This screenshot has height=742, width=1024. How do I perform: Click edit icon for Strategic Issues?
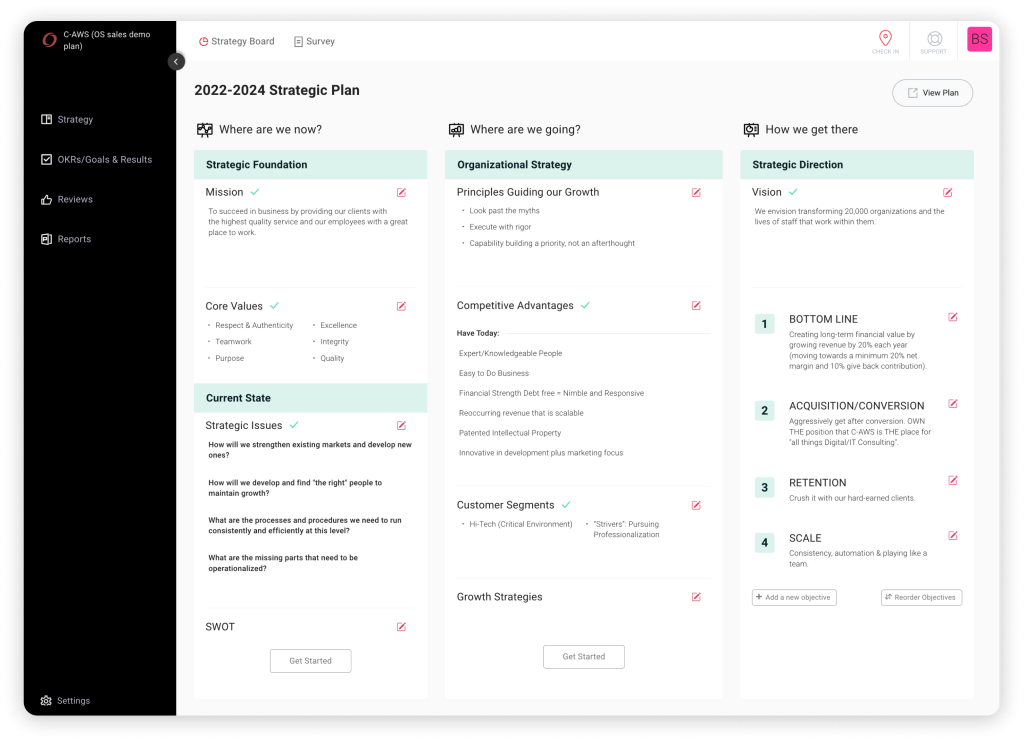401,425
